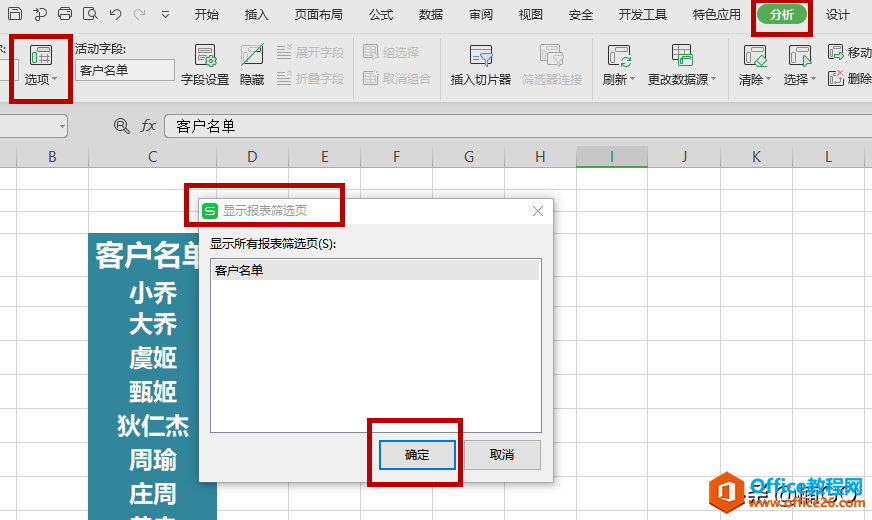Click the 隐藏 hide icon
Screen dimensions: 872x520
coord(252,66)
